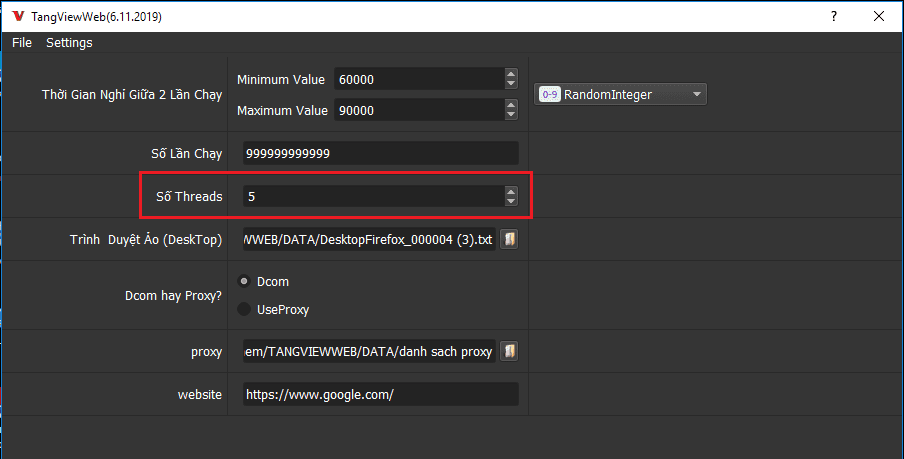Screen dimensions: 904x459
Task: Click the Số Threads value field
Action: 370,197
